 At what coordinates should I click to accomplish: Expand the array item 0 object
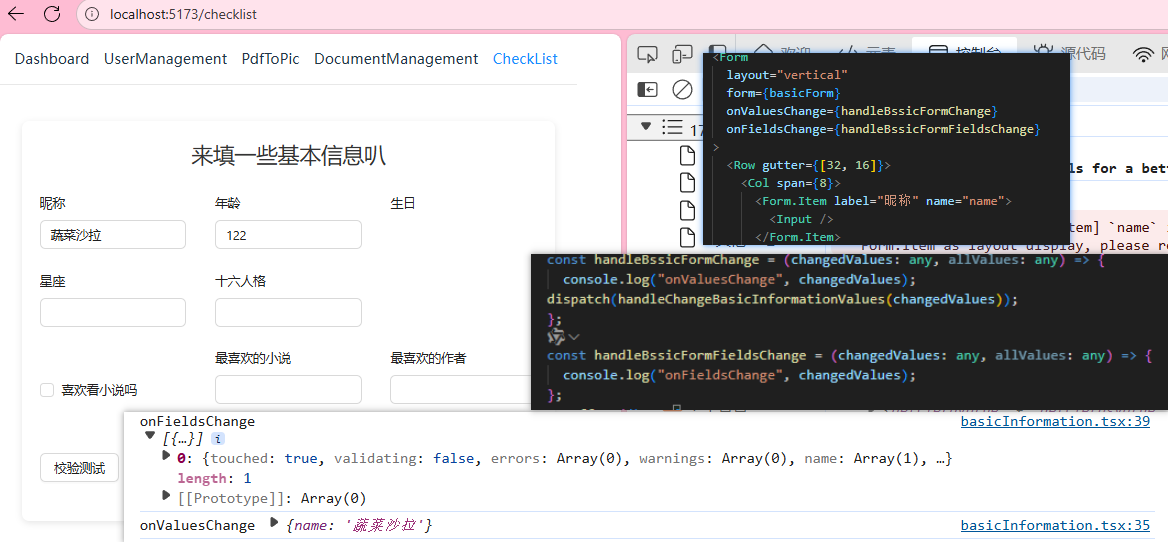coord(166,457)
